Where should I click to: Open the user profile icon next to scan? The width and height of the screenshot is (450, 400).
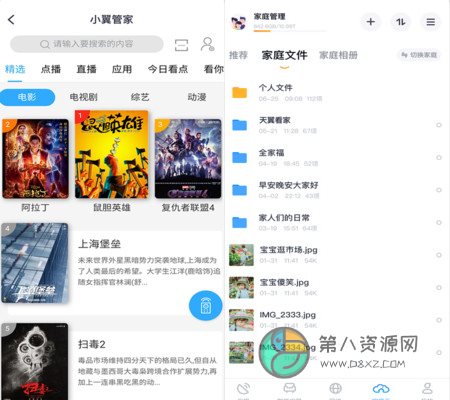point(207,44)
